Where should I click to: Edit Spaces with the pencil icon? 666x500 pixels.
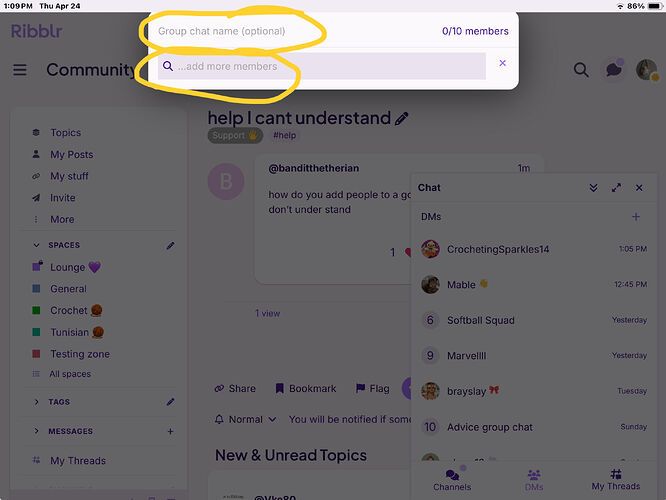coord(170,246)
